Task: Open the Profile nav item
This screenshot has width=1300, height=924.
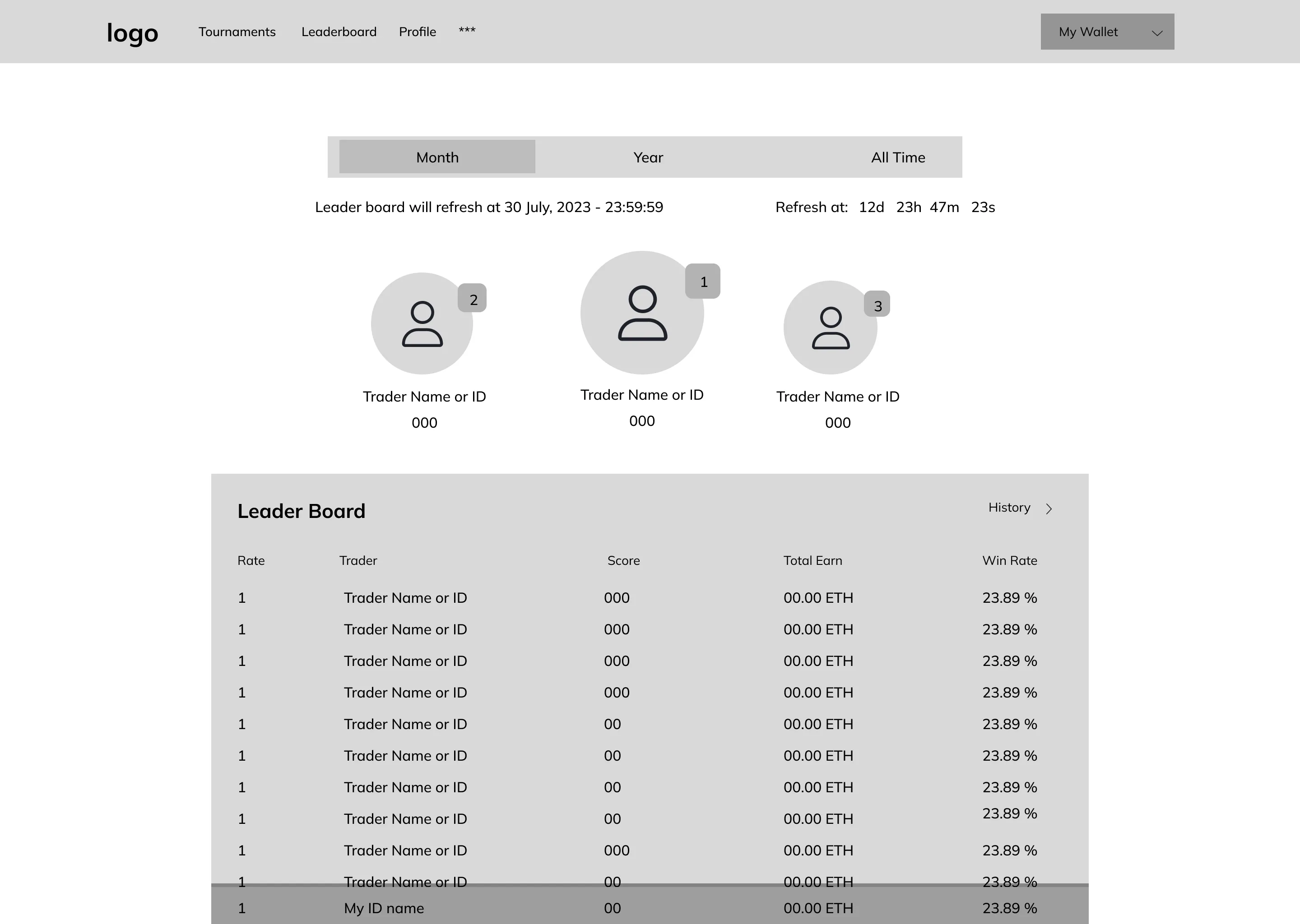Action: (x=418, y=32)
